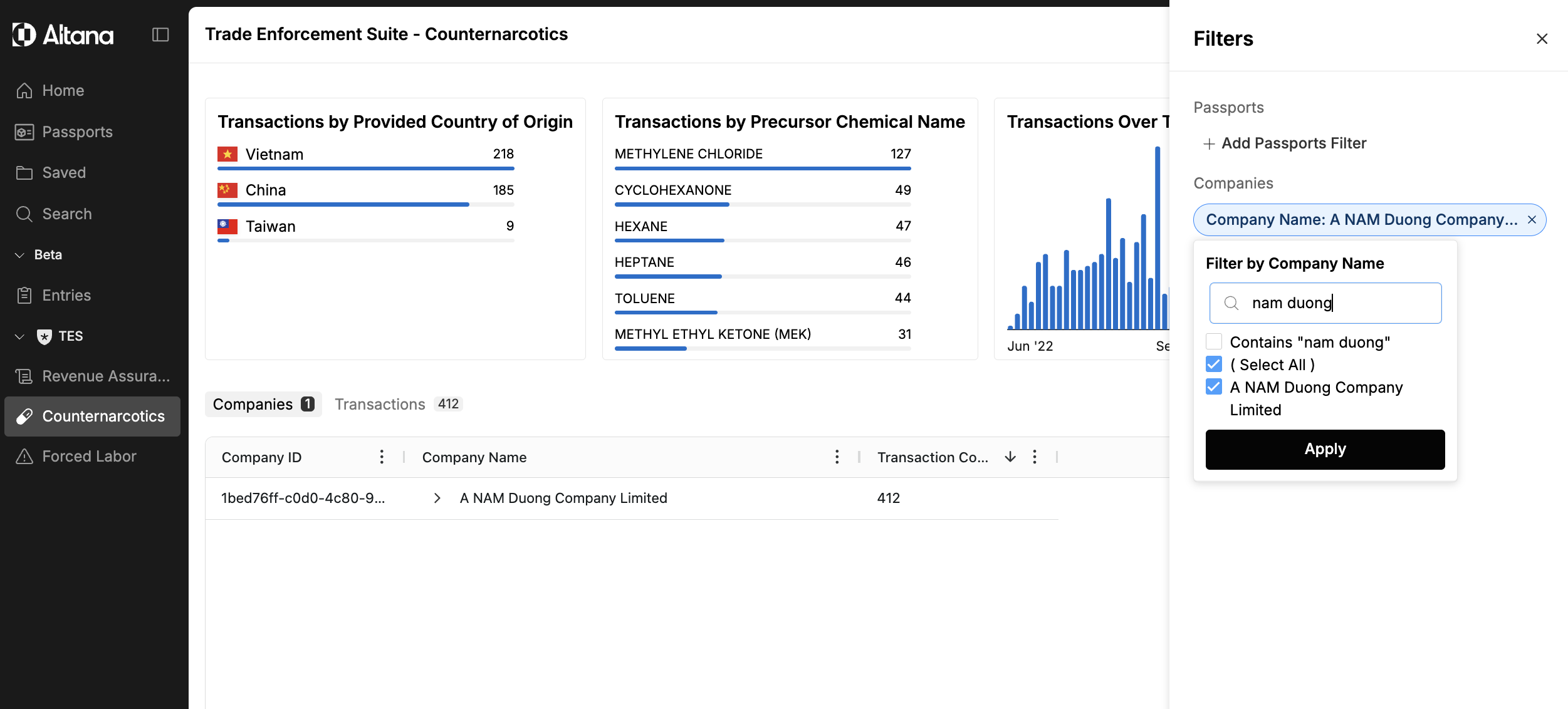Select the Vietnam country row
The width and height of the screenshot is (1568, 709).
366,158
